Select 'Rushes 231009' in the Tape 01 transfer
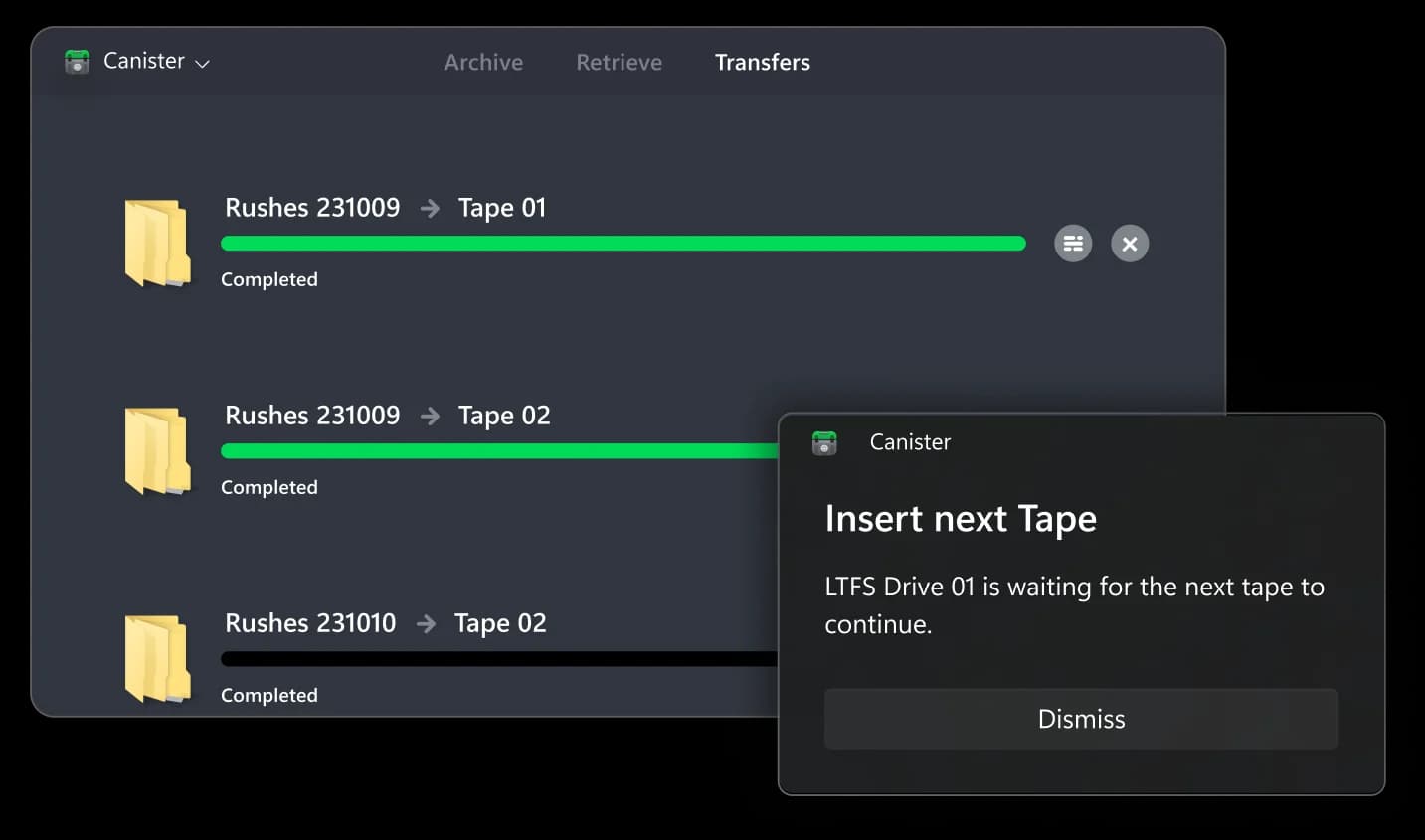The height and width of the screenshot is (840, 1425). click(x=312, y=208)
